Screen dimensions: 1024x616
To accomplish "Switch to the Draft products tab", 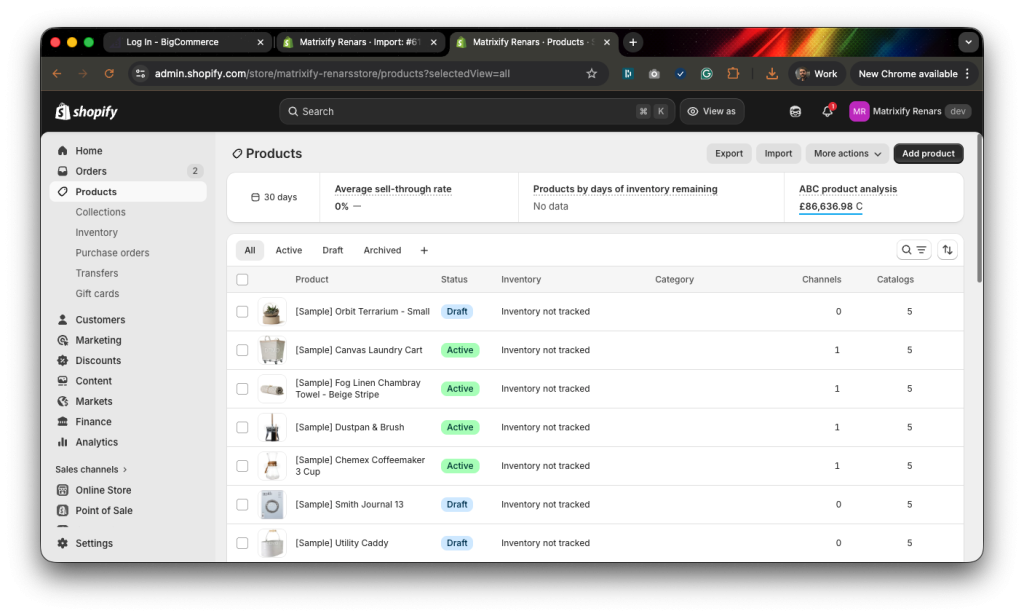I will click(333, 249).
